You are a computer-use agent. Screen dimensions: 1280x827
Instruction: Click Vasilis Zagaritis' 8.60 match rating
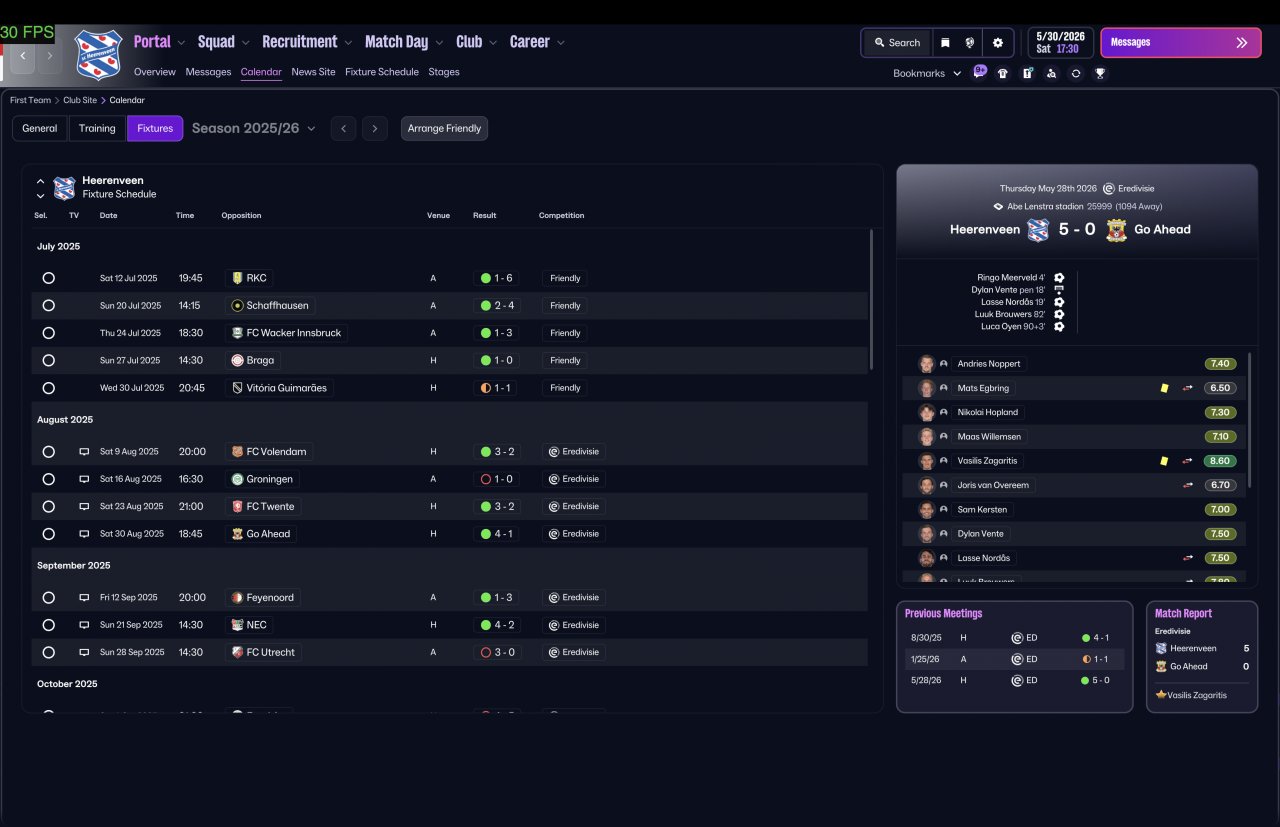tap(1220, 461)
